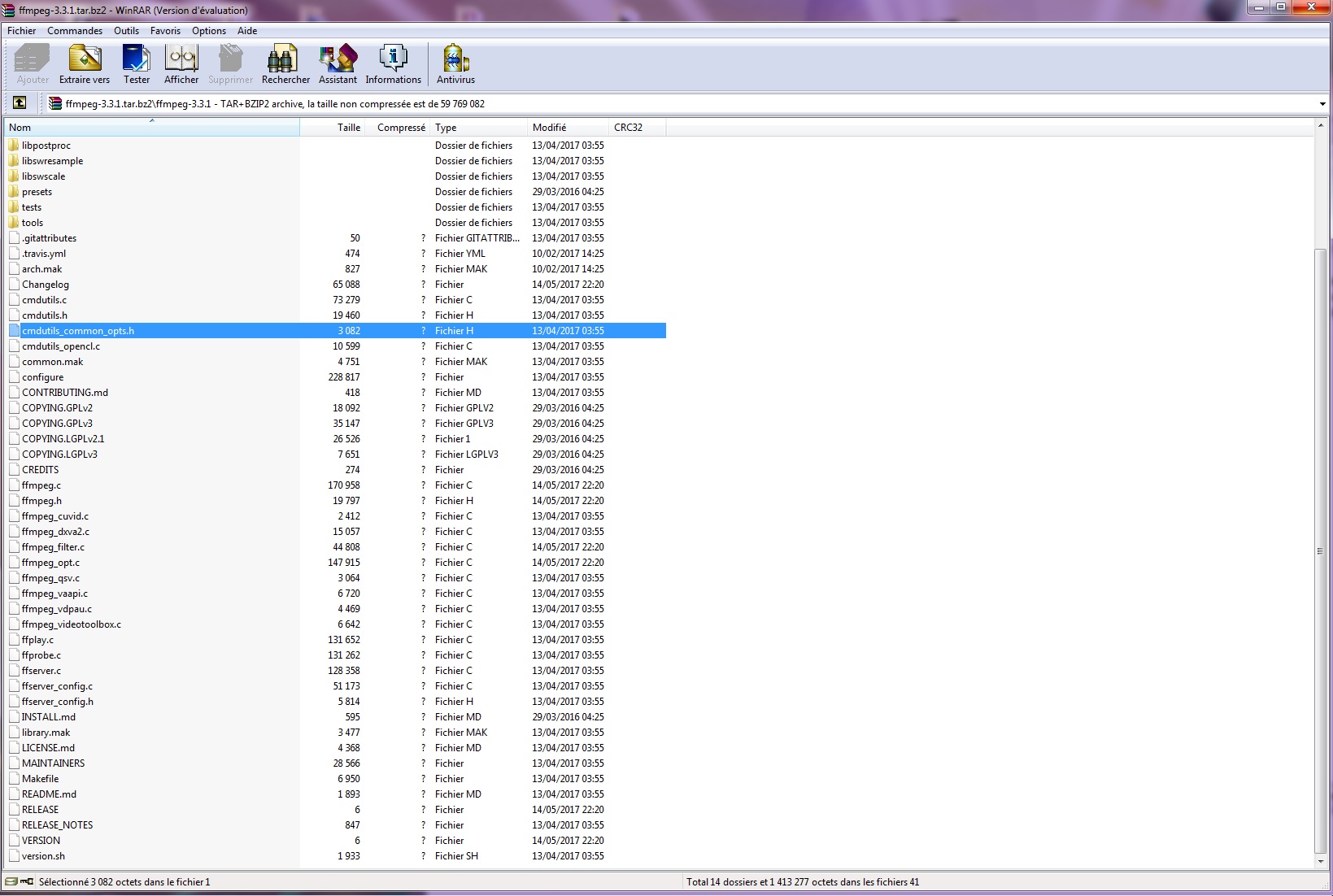Click the version.sh file icon
Viewport: 1333px width, 896px height.
pos(14,856)
